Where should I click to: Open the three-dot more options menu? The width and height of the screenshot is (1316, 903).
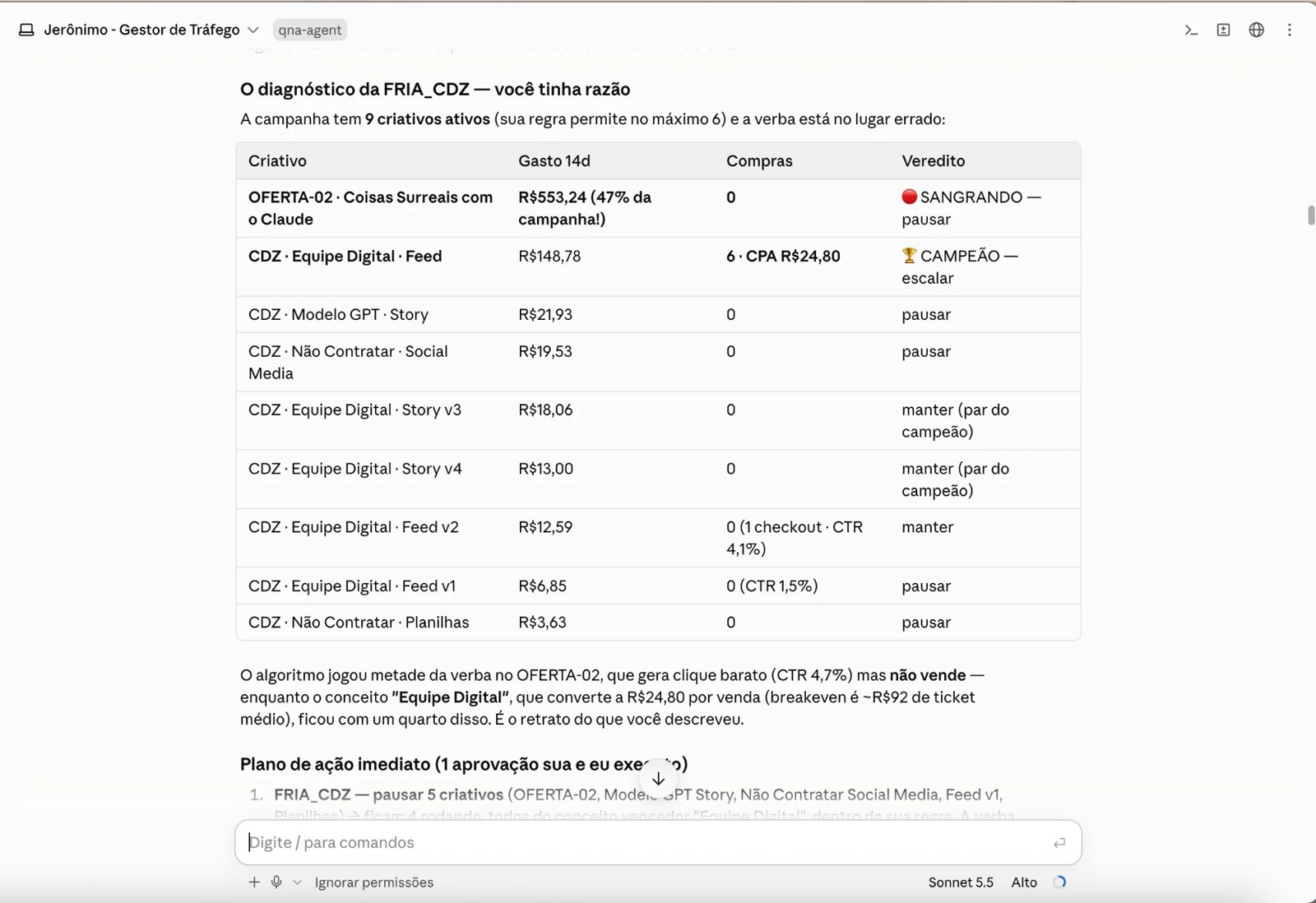[x=1290, y=30]
